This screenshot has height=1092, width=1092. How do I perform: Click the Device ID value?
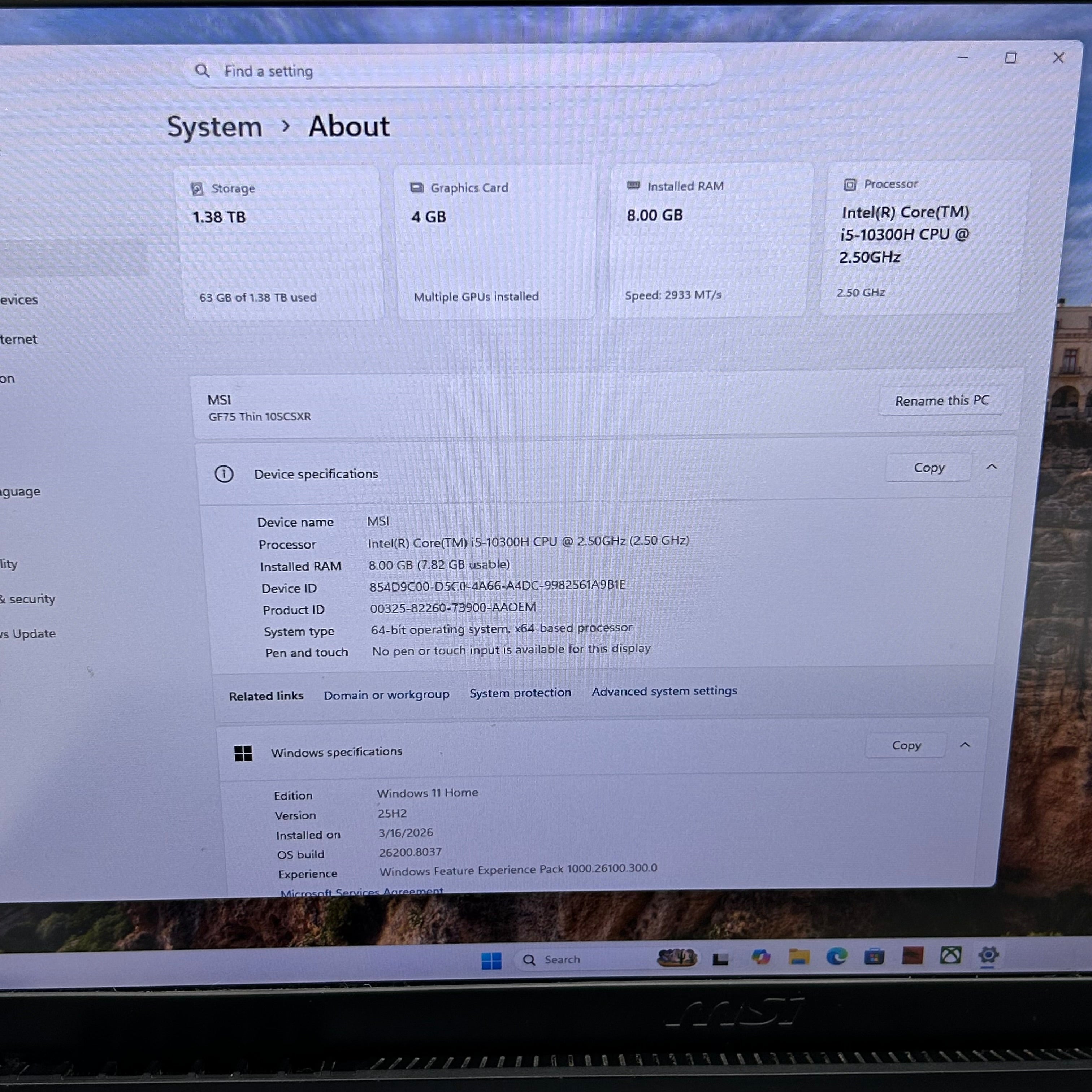[x=497, y=586]
